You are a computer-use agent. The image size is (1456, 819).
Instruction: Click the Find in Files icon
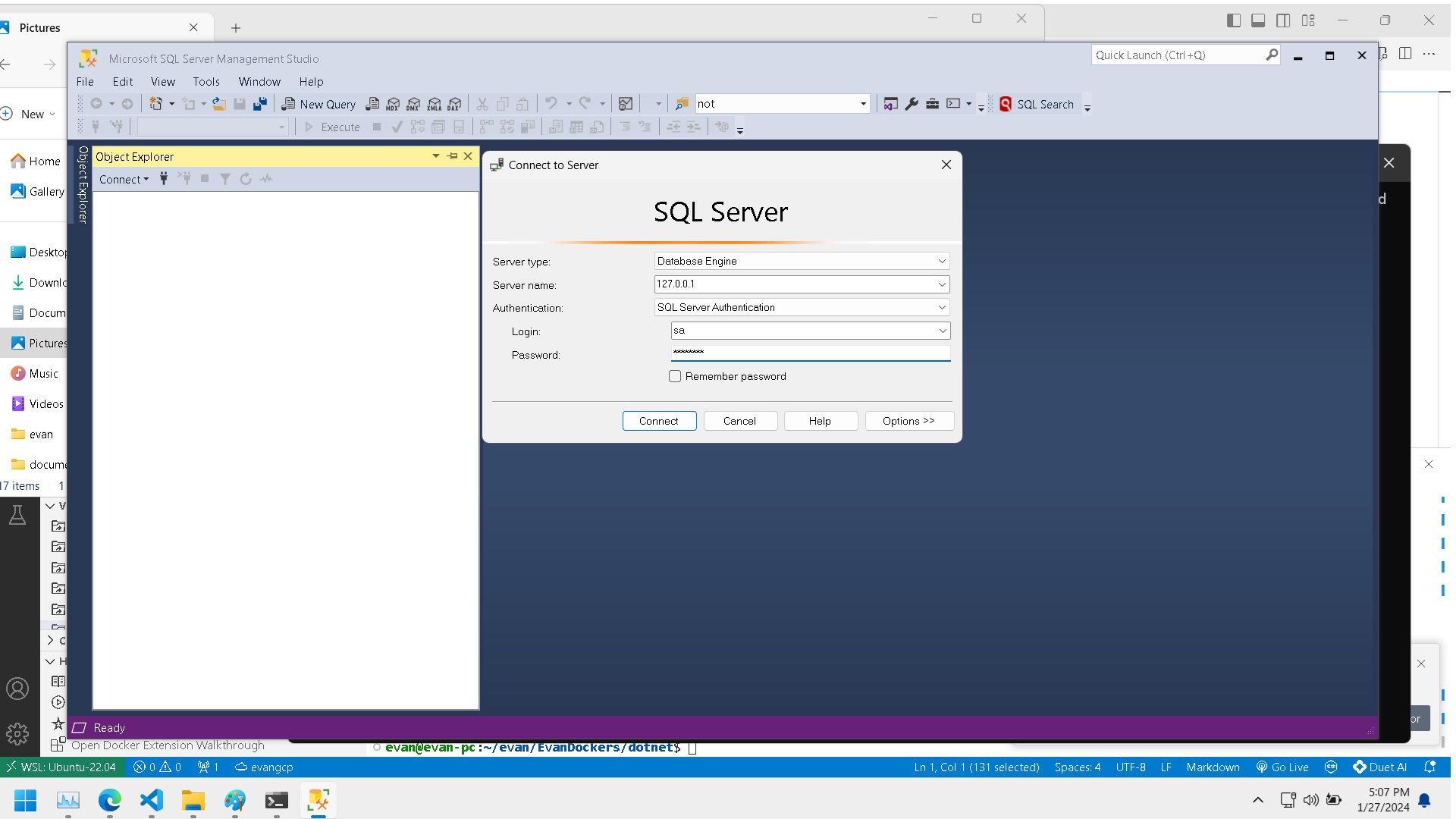(682, 104)
